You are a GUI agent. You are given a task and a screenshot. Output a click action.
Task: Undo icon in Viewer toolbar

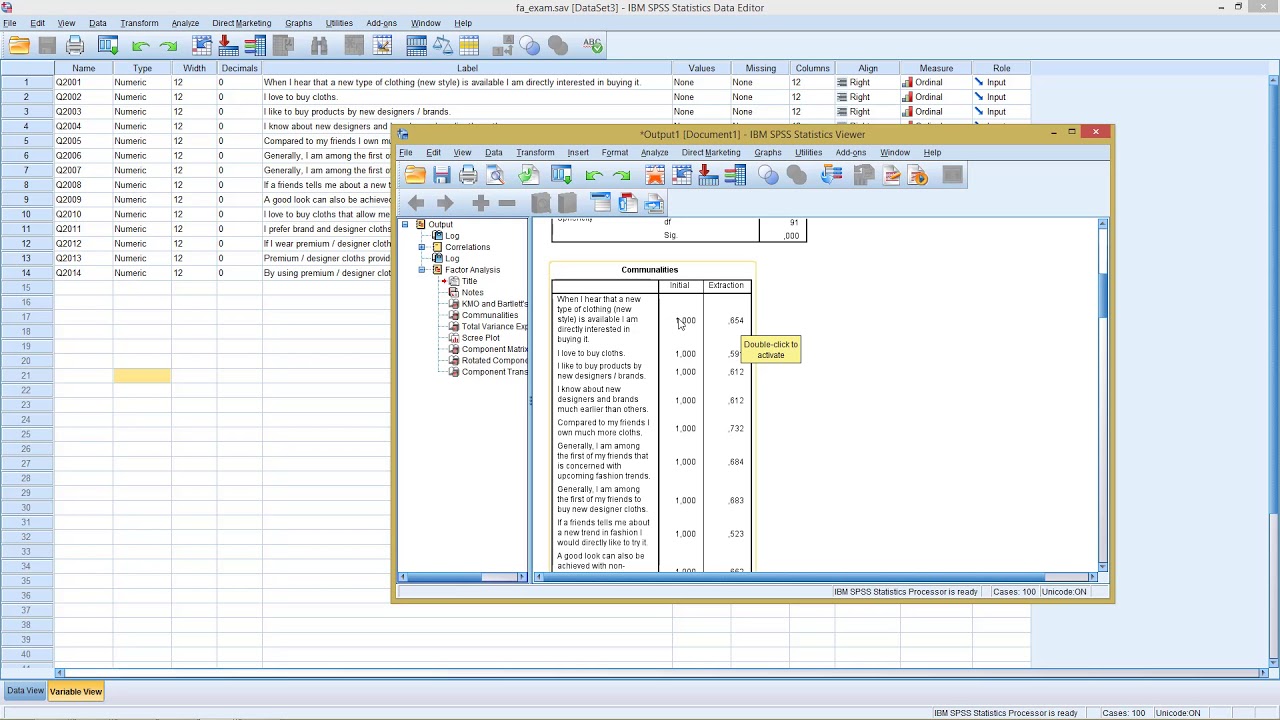coord(594,175)
